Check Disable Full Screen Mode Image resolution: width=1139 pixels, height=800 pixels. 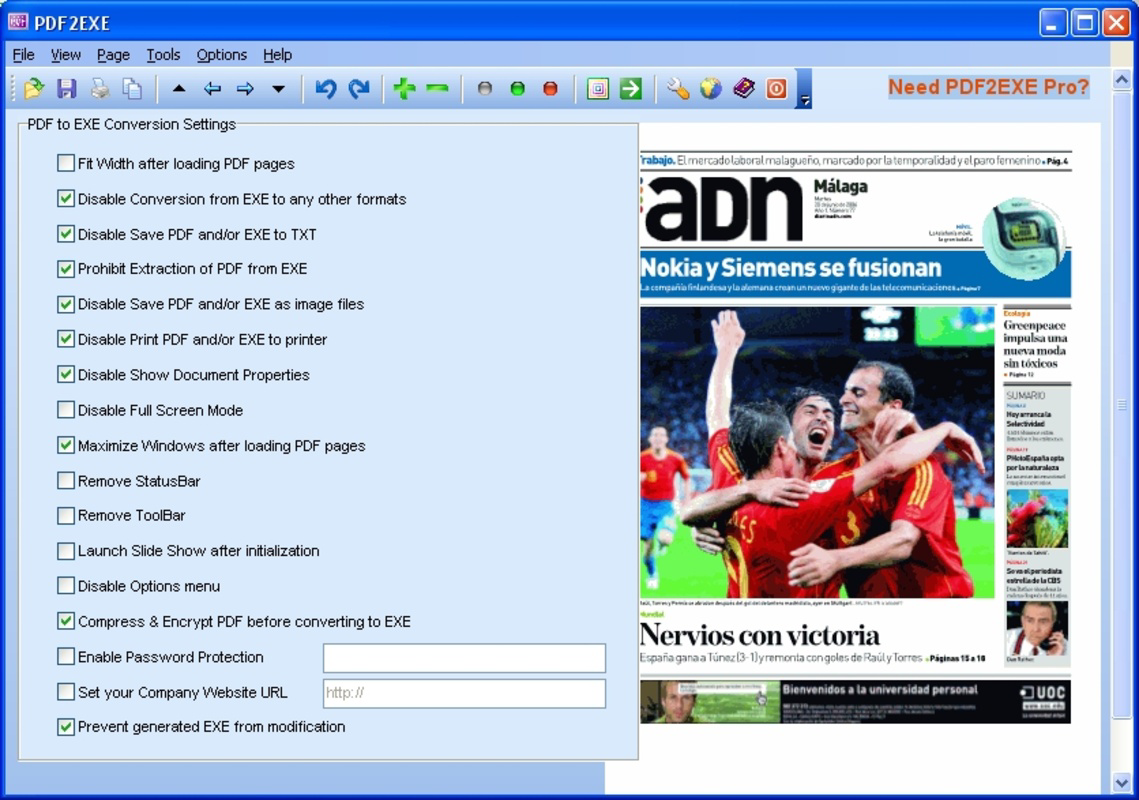click(65, 410)
